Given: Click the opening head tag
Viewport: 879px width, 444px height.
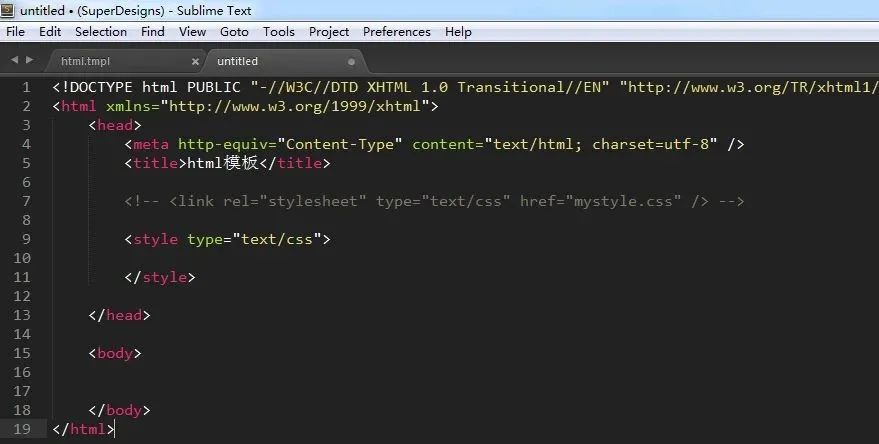Looking at the screenshot, I should pos(115,125).
